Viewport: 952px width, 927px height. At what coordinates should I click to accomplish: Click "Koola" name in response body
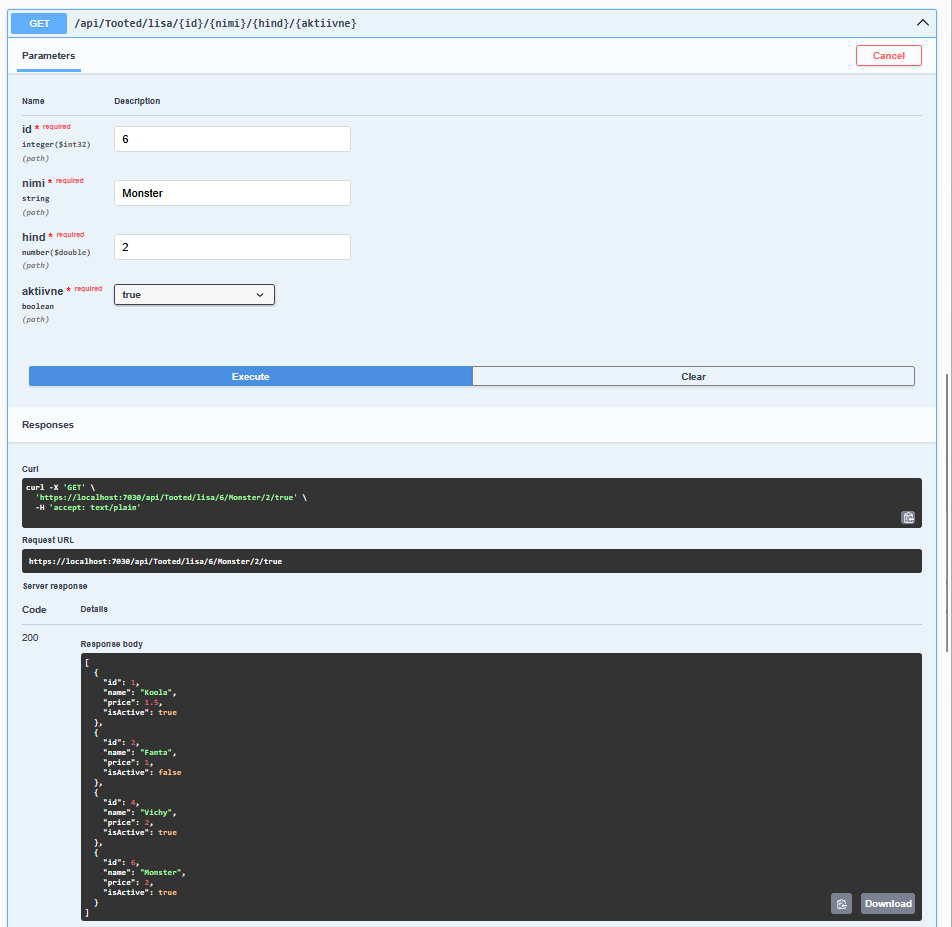click(x=158, y=693)
